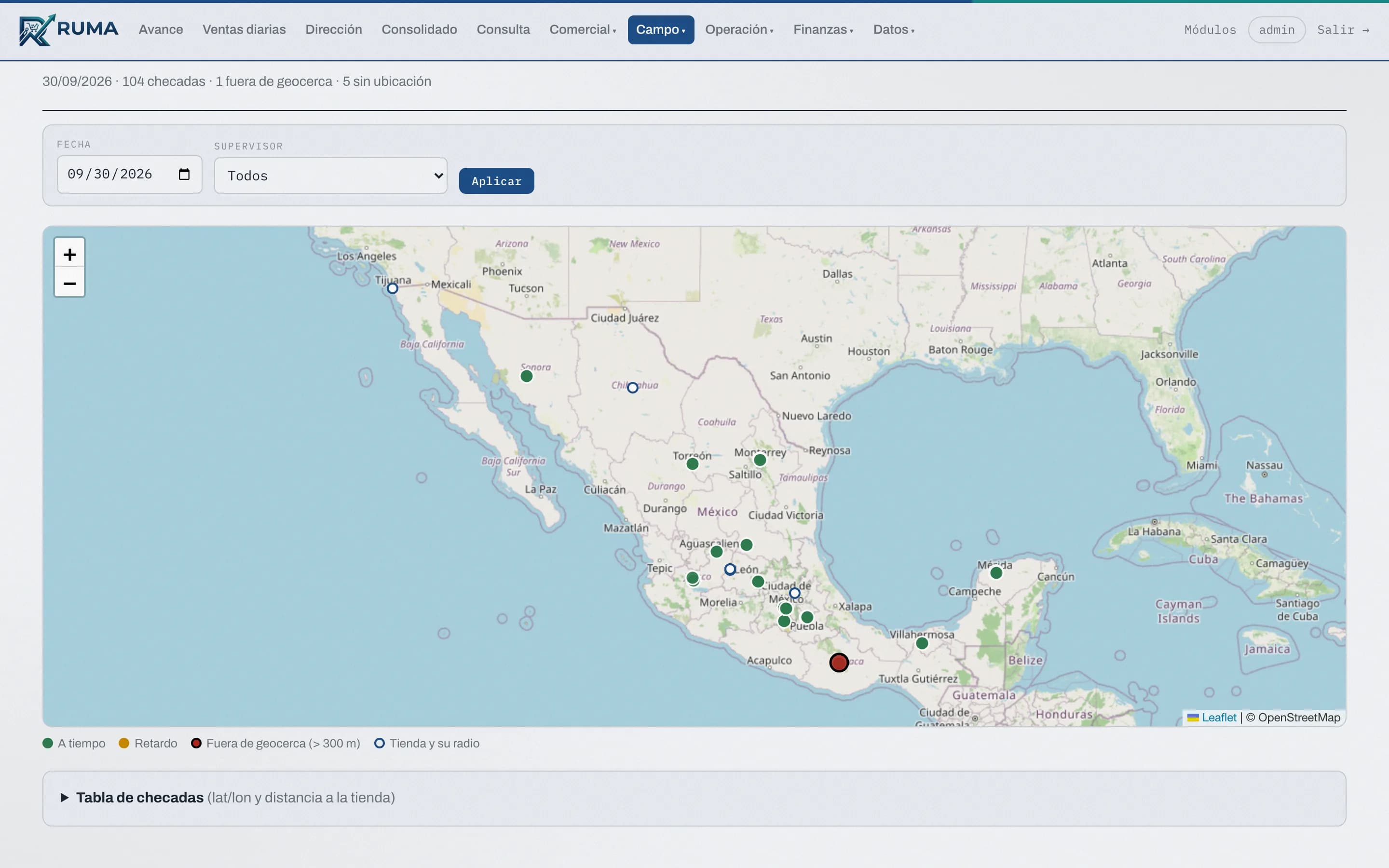Click the Aplicar button
The height and width of the screenshot is (868, 1389).
[496, 181]
